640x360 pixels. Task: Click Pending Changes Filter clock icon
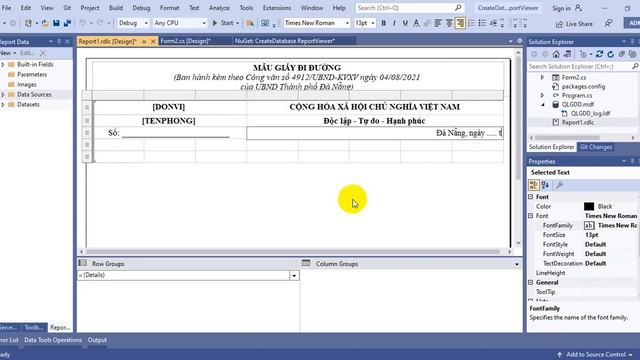point(584,54)
